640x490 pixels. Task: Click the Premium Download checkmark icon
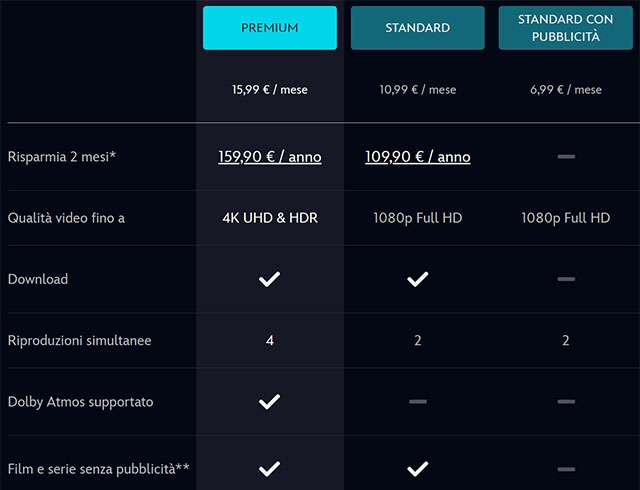(269, 279)
